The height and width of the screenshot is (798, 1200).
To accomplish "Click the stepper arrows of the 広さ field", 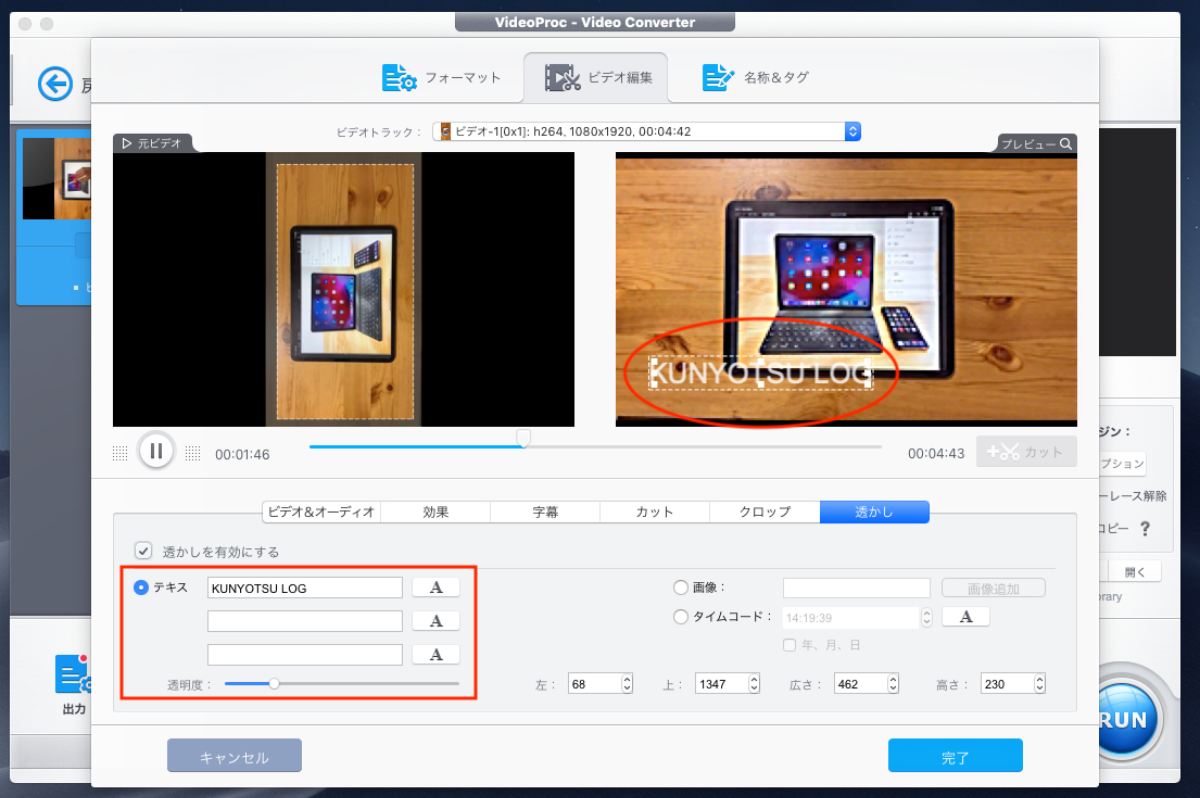I will click(x=893, y=684).
